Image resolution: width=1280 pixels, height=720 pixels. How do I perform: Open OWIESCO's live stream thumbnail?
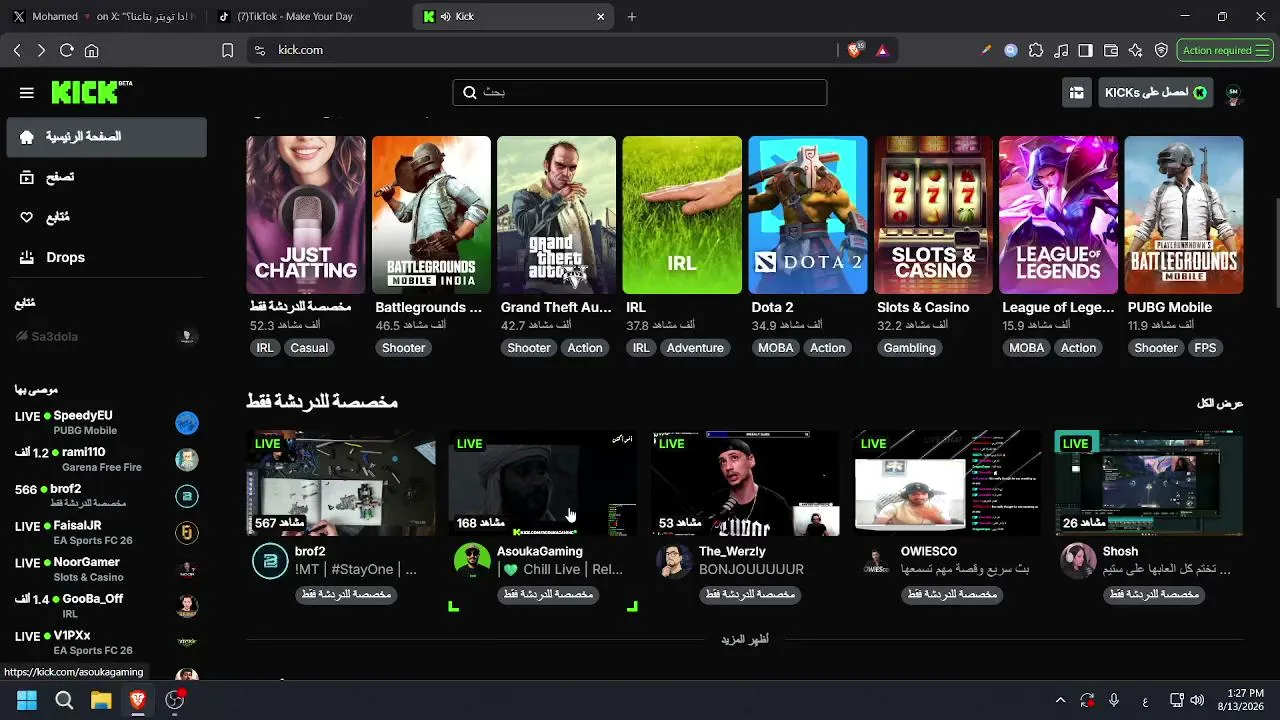[947, 483]
